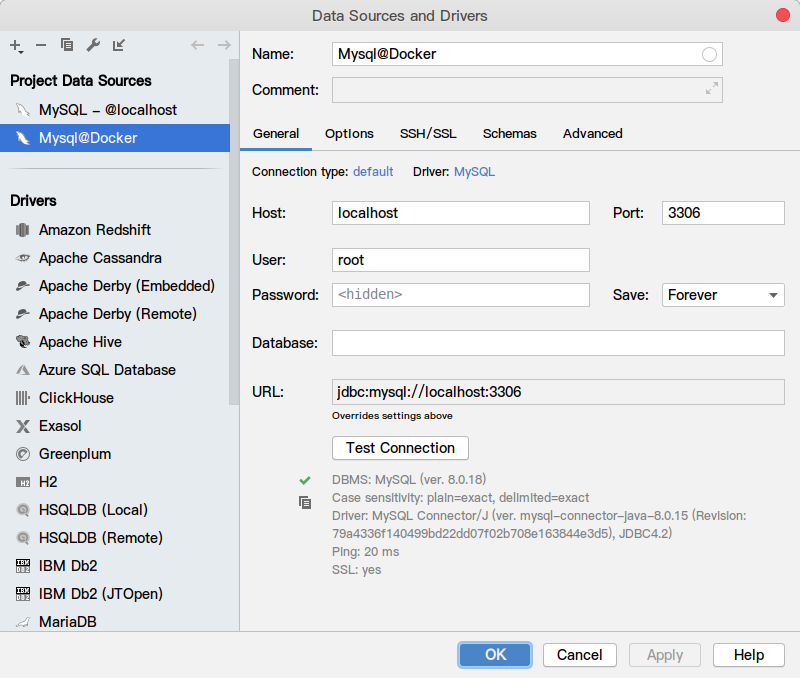Image resolution: width=800 pixels, height=678 pixels.
Task: Close the dialog with red button
Action: coord(783,15)
